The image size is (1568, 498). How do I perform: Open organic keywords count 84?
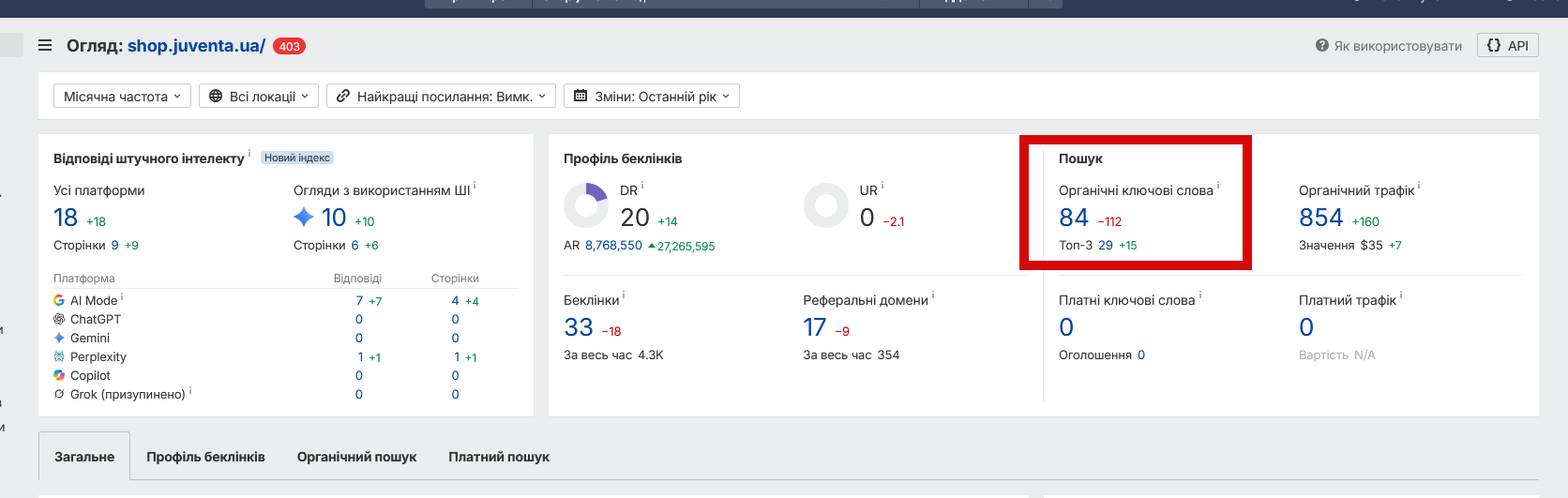tap(1074, 218)
